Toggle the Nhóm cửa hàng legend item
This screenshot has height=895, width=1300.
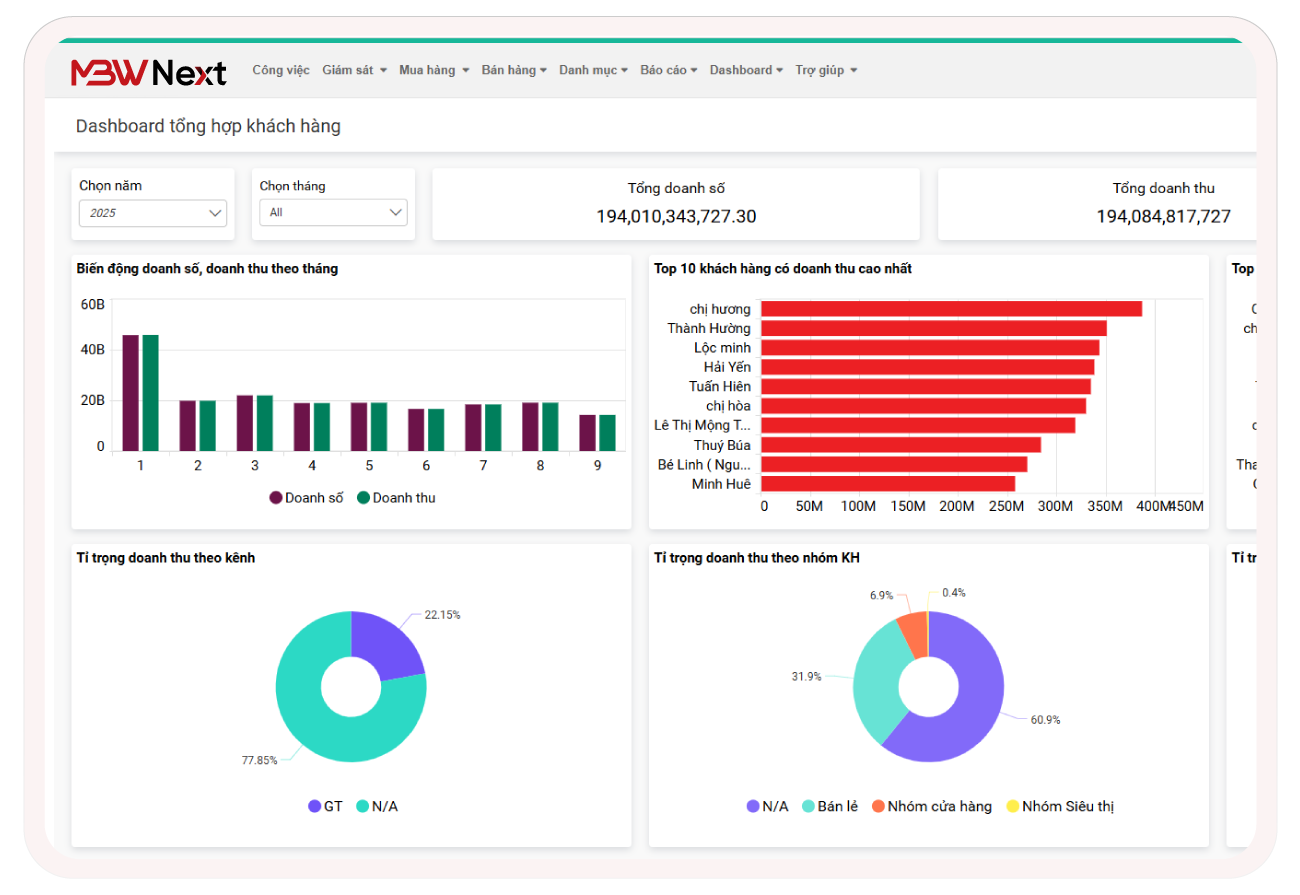(x=930, y=806)
